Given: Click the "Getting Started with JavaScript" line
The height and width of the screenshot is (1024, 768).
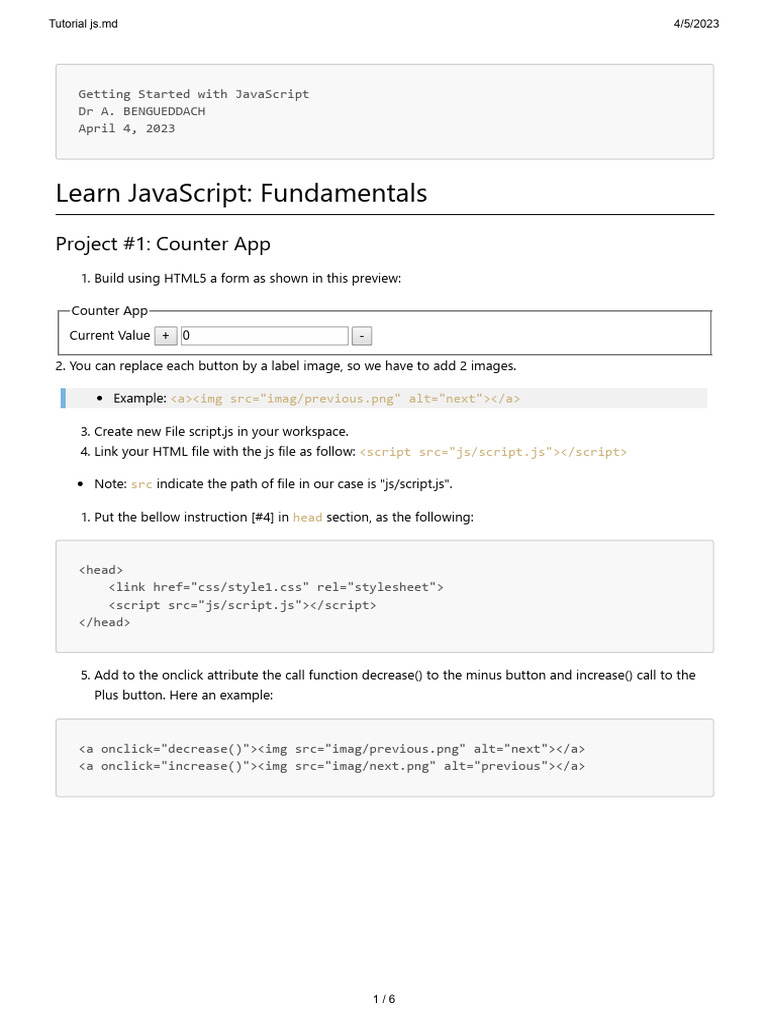Looking at the screenshot, I should coord(194,94).
